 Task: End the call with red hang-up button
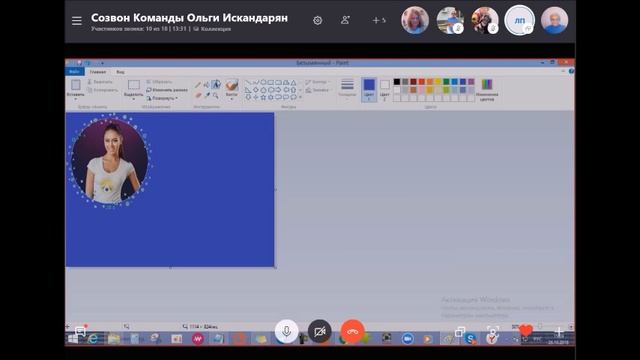pos(352,331)
